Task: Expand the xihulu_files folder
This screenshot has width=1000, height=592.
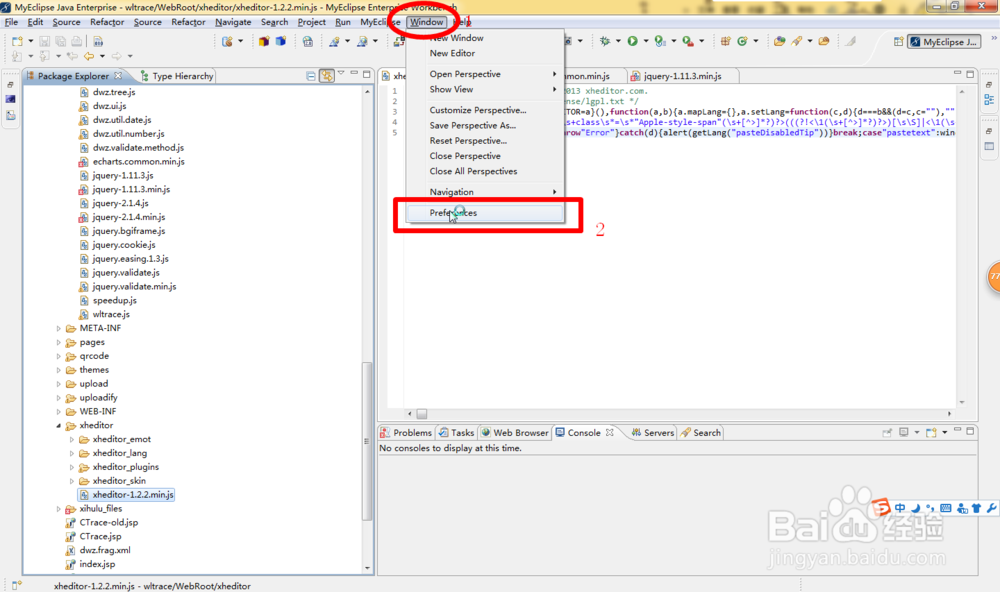Action: [x=59, y=509]
